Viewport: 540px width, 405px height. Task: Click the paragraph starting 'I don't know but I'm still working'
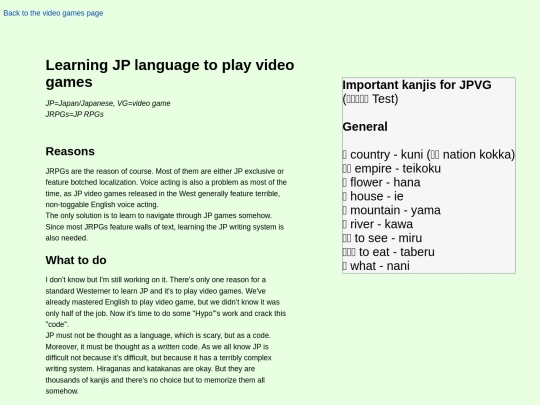tap(166, 302)
